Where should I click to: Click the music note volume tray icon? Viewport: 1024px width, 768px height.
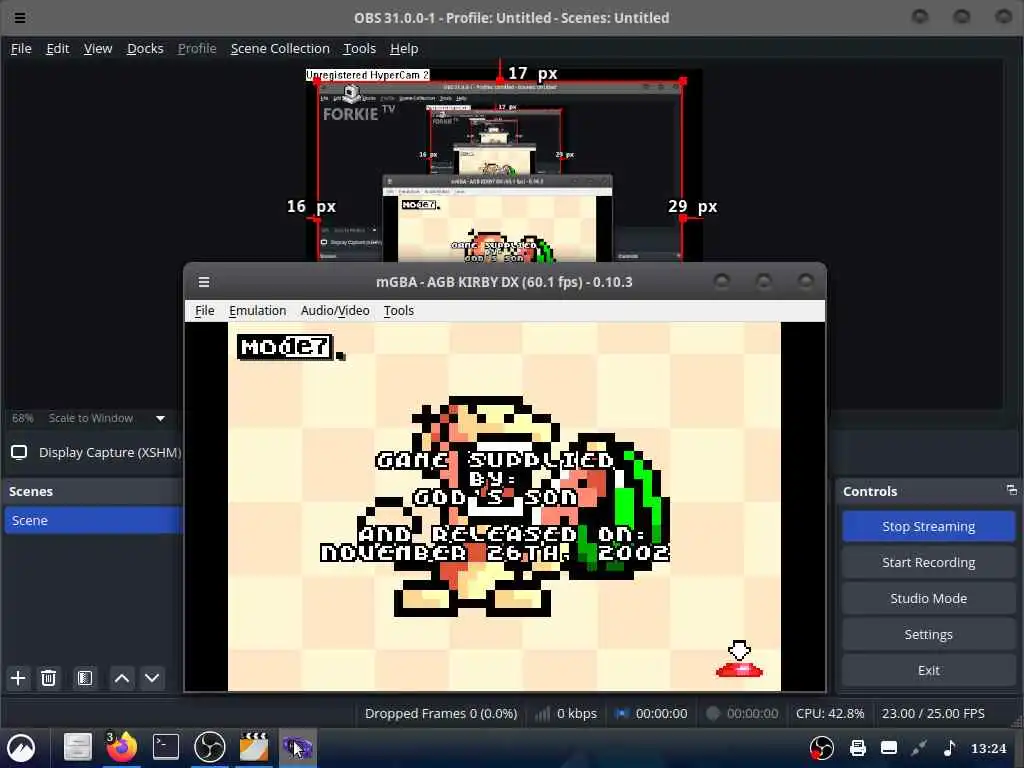950,748
